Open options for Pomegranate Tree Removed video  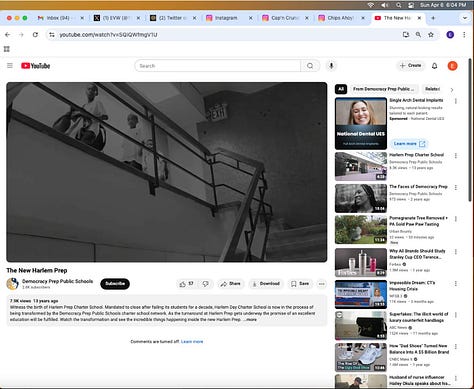point(456,219)
